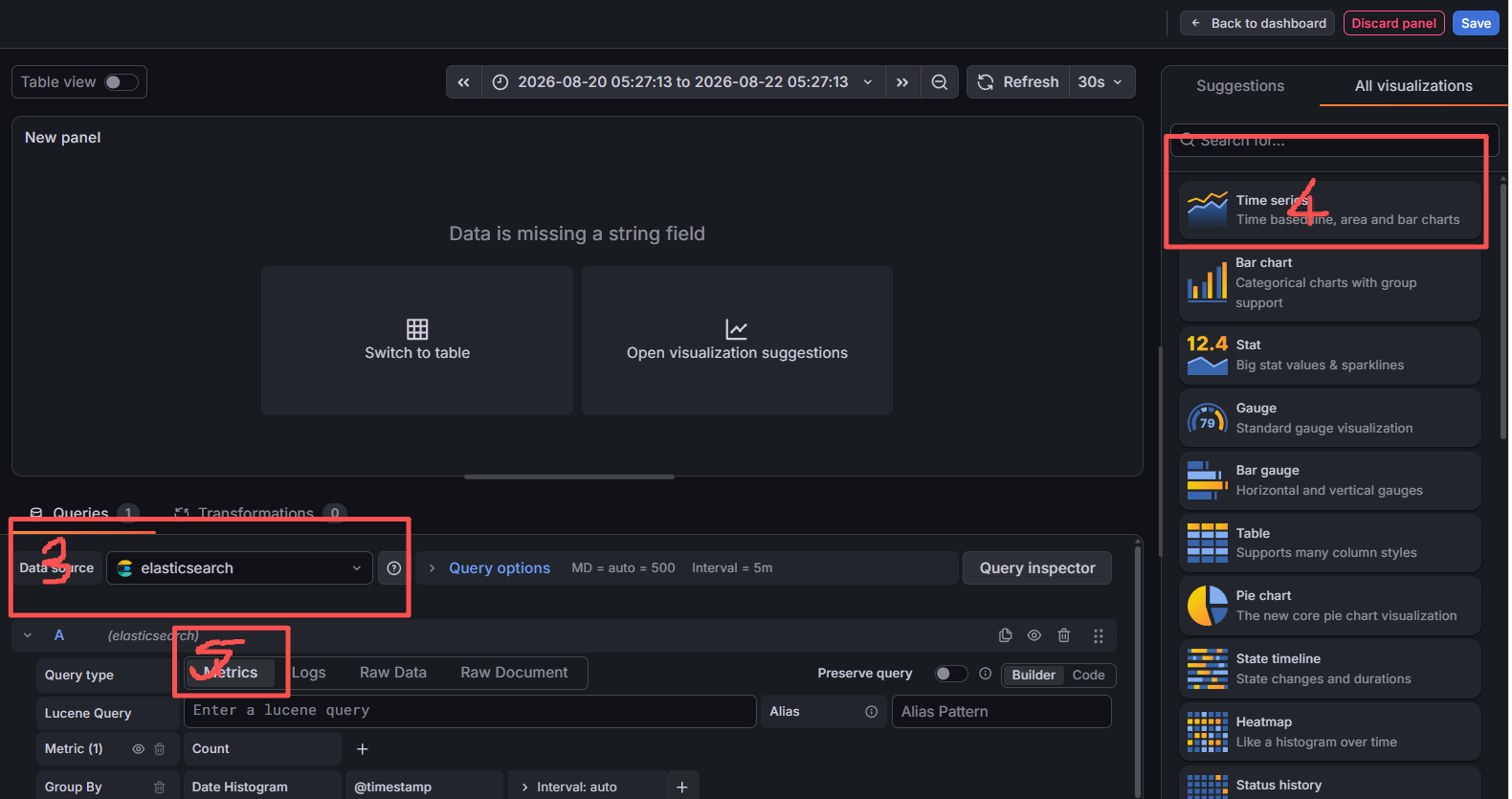Collapse query A row

pyautogui.click(x=28, y=635)
